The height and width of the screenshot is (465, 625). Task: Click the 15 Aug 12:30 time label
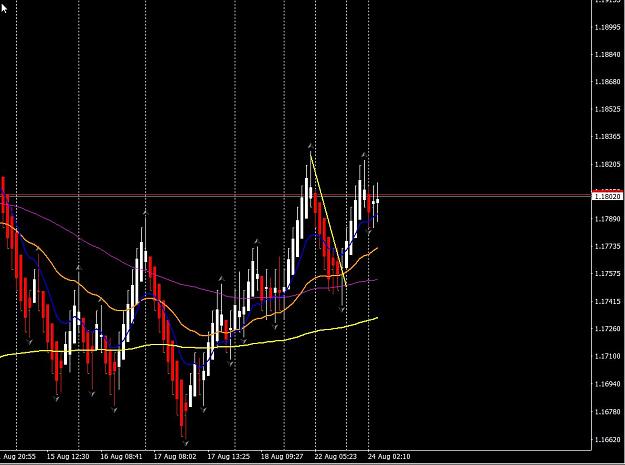pyautogui.click(x=68, y=457)
